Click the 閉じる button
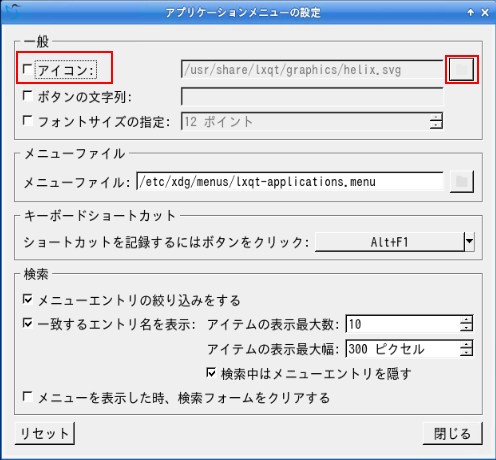Screen dimensions: 496x460 [x=452, y=433]
